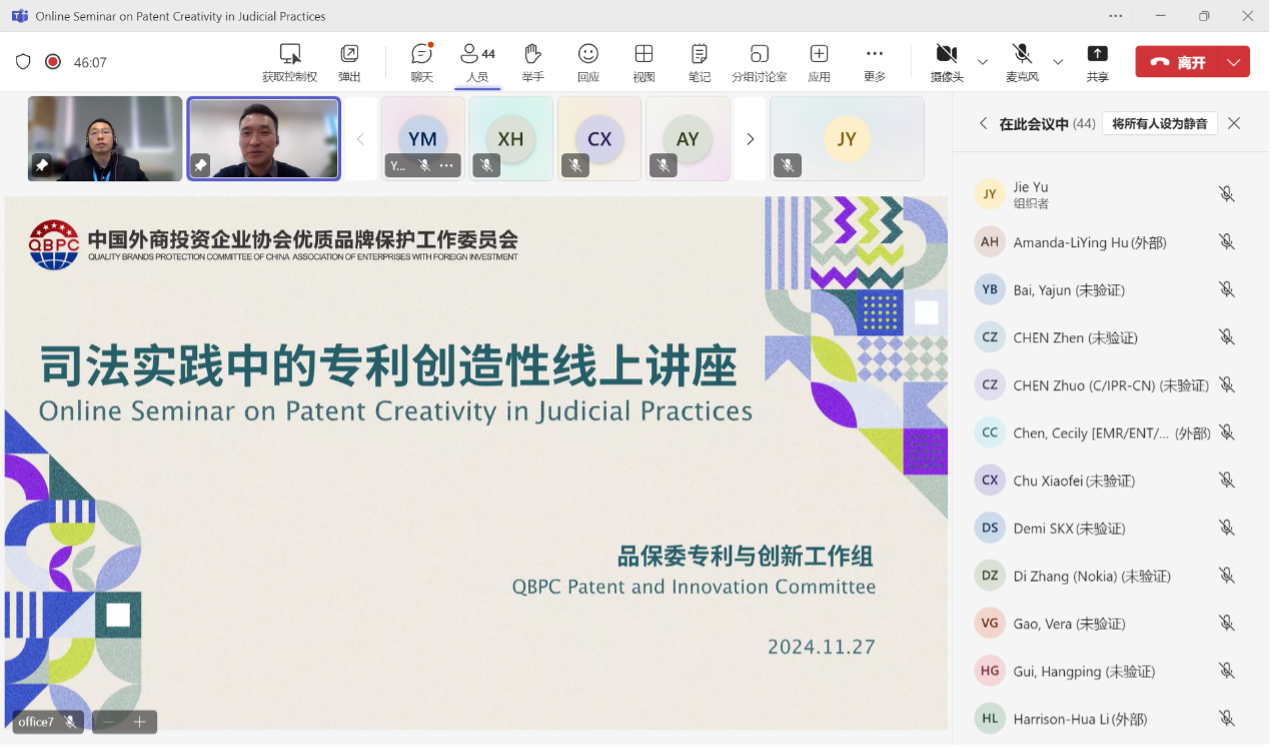
Task: Click the JY avatar beside Jie Yu
Action: [x=990, y=194]
